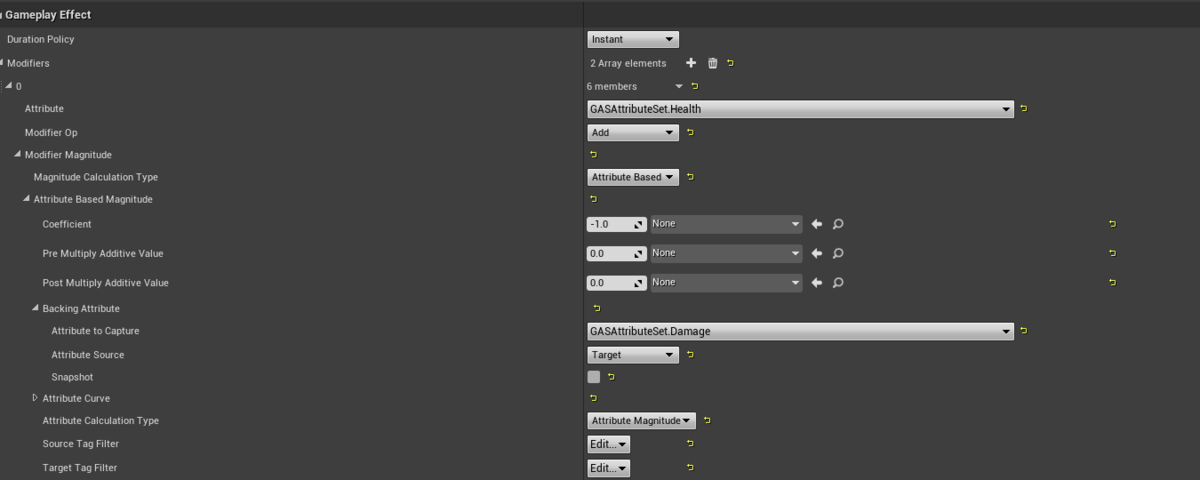Open Attribute Calculation Type dropdown
The image size is (1200, 480).
641,421
